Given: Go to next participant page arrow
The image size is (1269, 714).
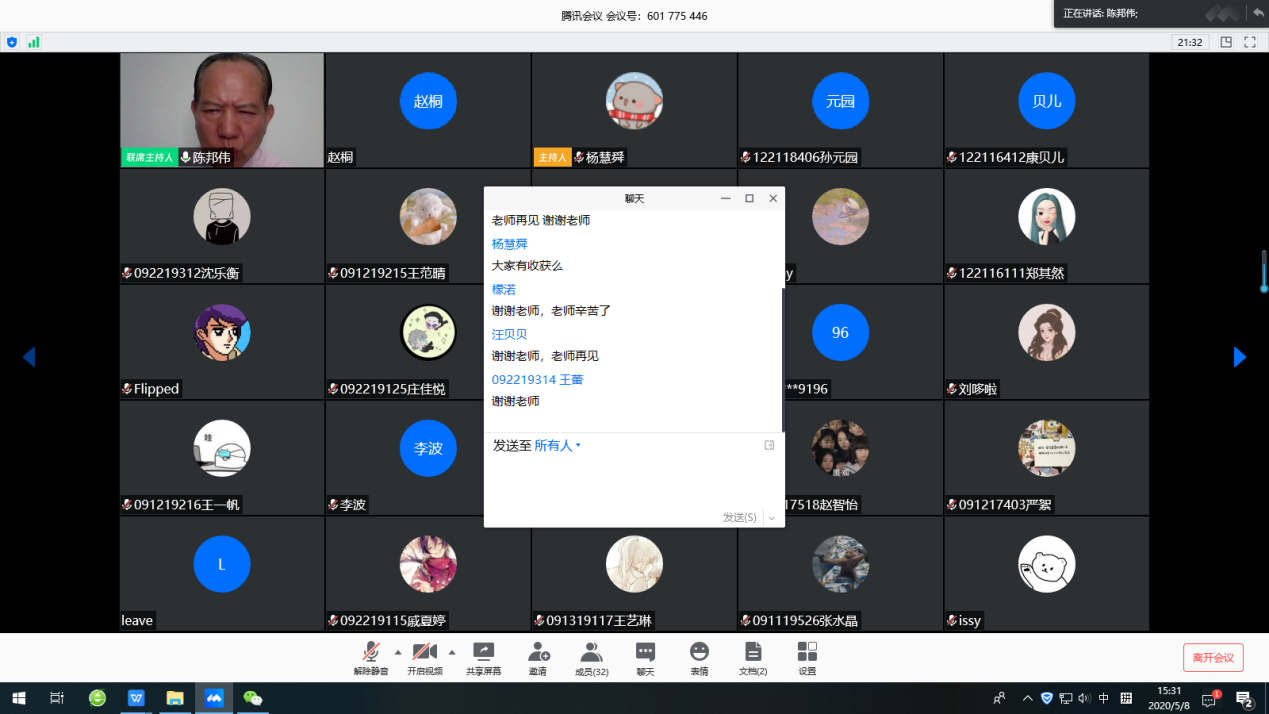Looking at the screenshot, I should 1240,357.
